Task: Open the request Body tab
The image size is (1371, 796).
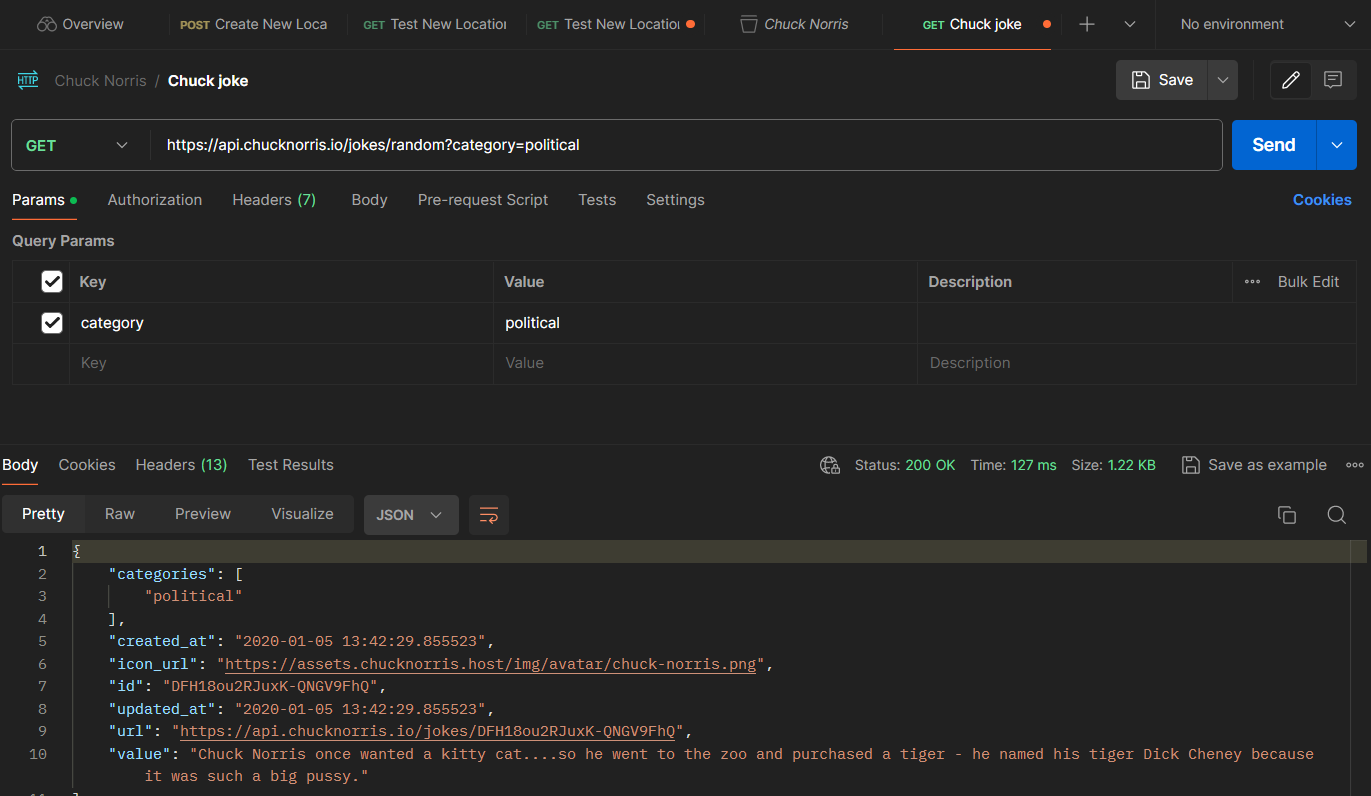Action: tap(369, 200)
